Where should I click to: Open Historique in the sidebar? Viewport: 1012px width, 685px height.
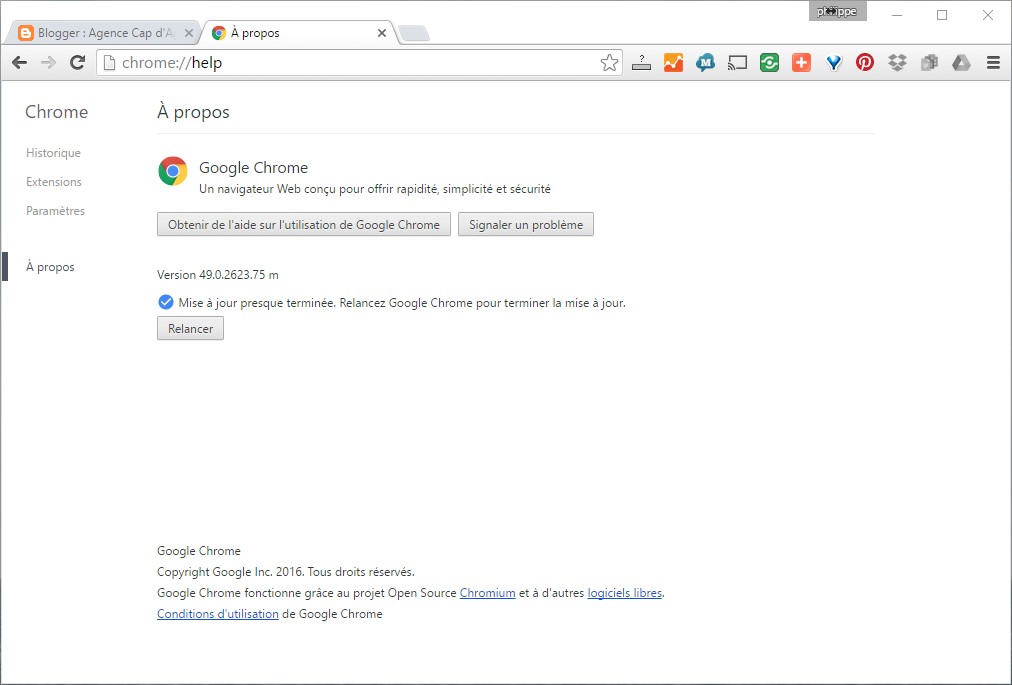[x=53, y=153]
